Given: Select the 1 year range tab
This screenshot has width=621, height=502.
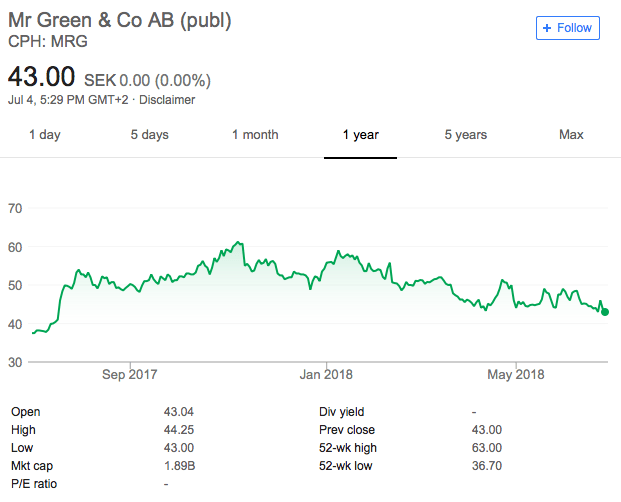Looking at the screenshot, I should coord(360,135).
